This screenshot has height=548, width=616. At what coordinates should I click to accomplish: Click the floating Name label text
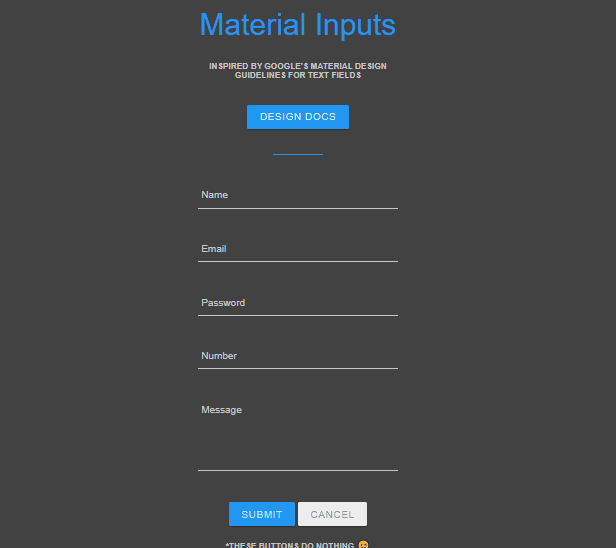(x=214, y=195)
